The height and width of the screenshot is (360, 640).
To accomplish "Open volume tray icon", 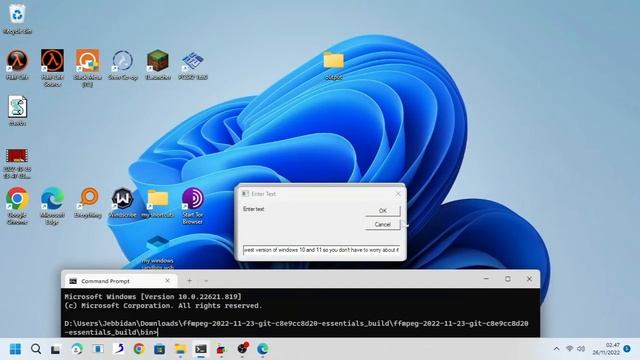I will (581, 349).
